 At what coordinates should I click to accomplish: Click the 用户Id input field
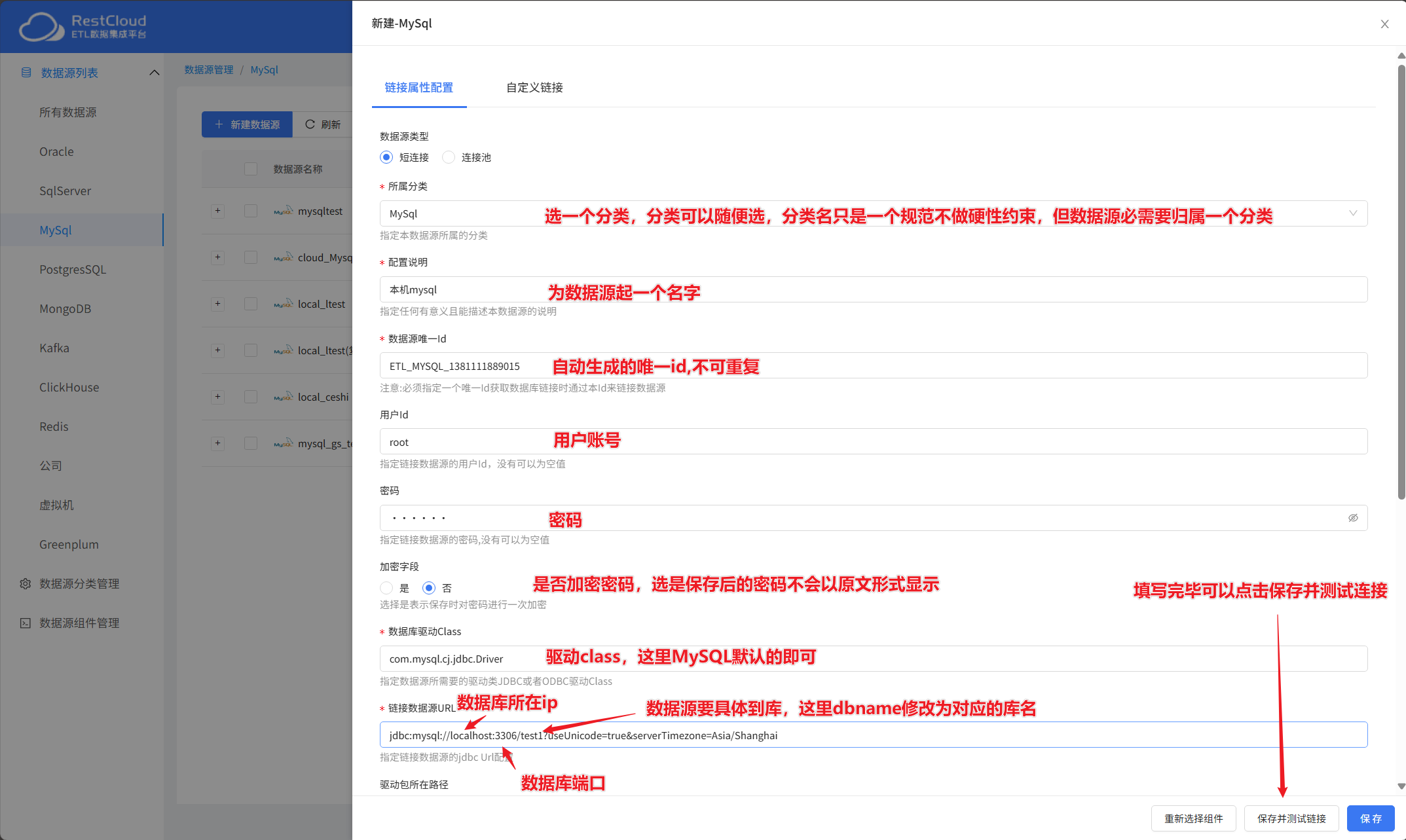coord(874,441)
